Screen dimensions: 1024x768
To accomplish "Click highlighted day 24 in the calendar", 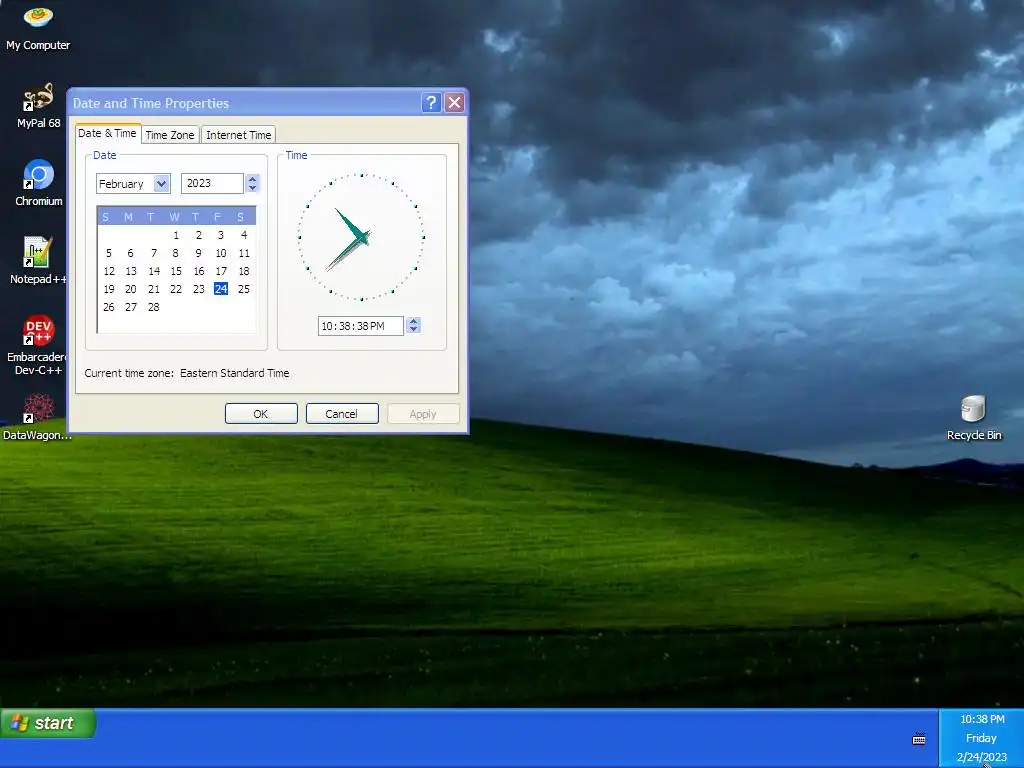I will (221, 289).
